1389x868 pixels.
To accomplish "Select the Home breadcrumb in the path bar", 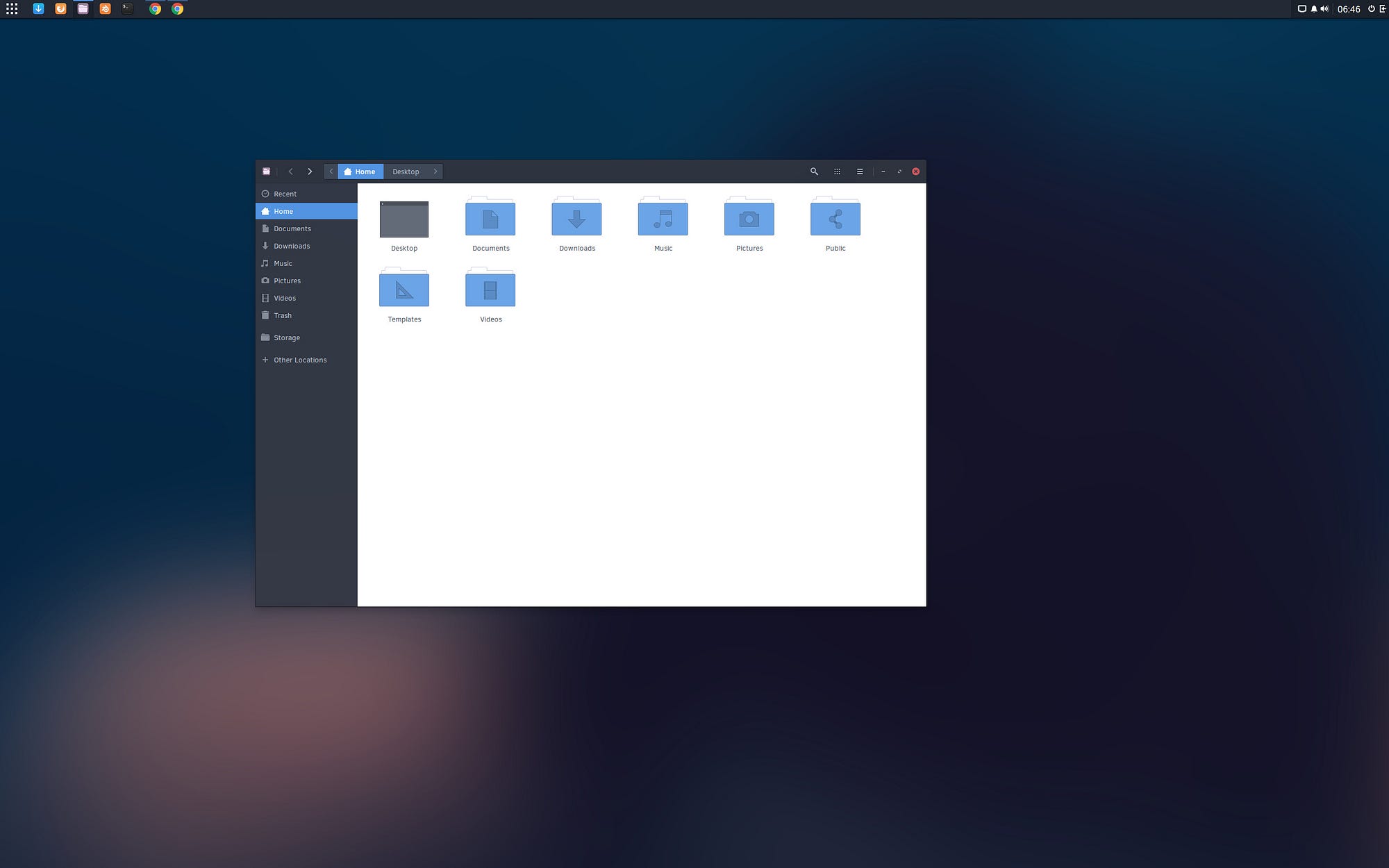I will pyautogui.click(x=360, y=172).
